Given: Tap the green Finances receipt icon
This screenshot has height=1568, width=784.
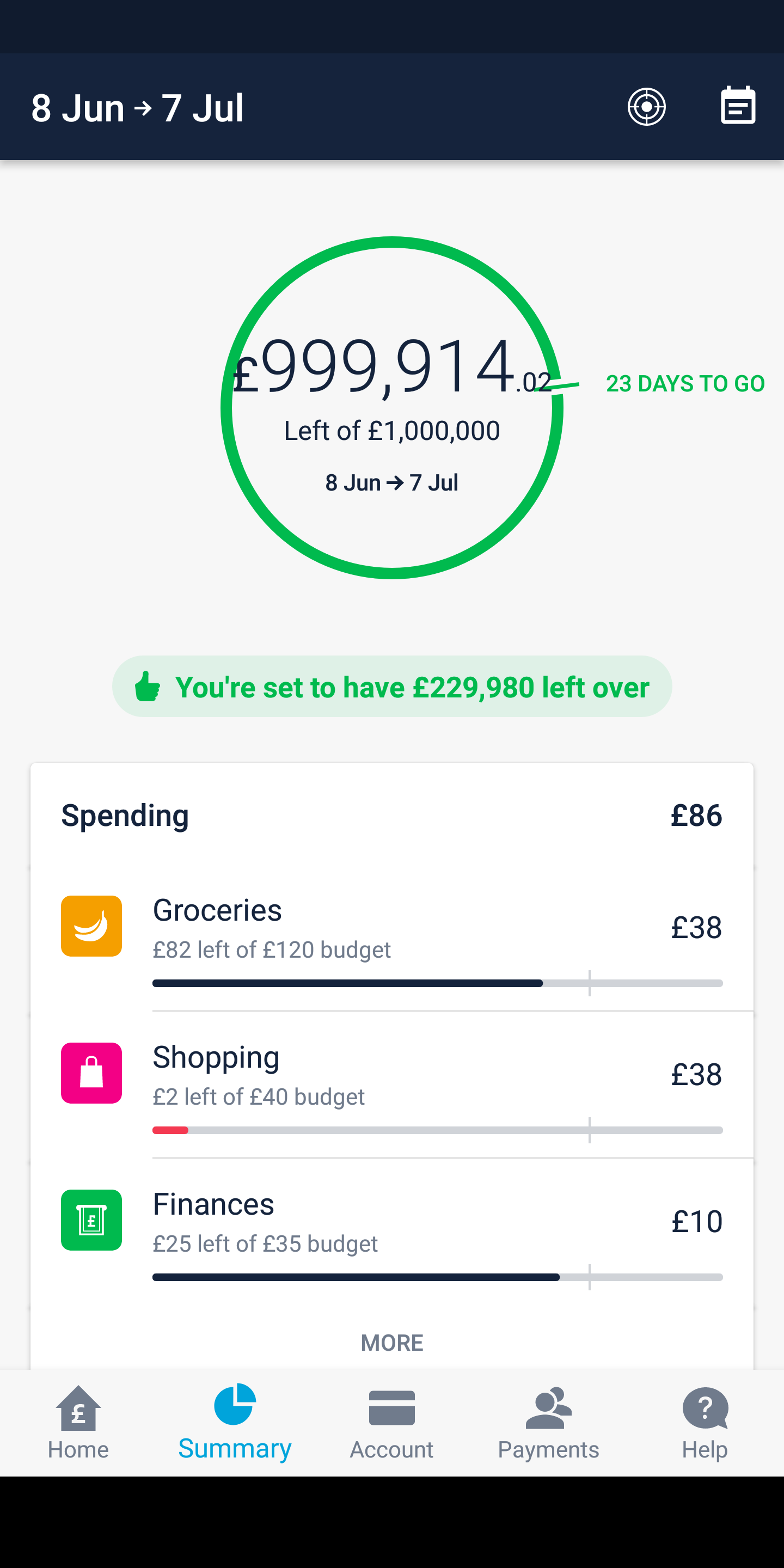Looking at the screenshot, I should 91,1220.
